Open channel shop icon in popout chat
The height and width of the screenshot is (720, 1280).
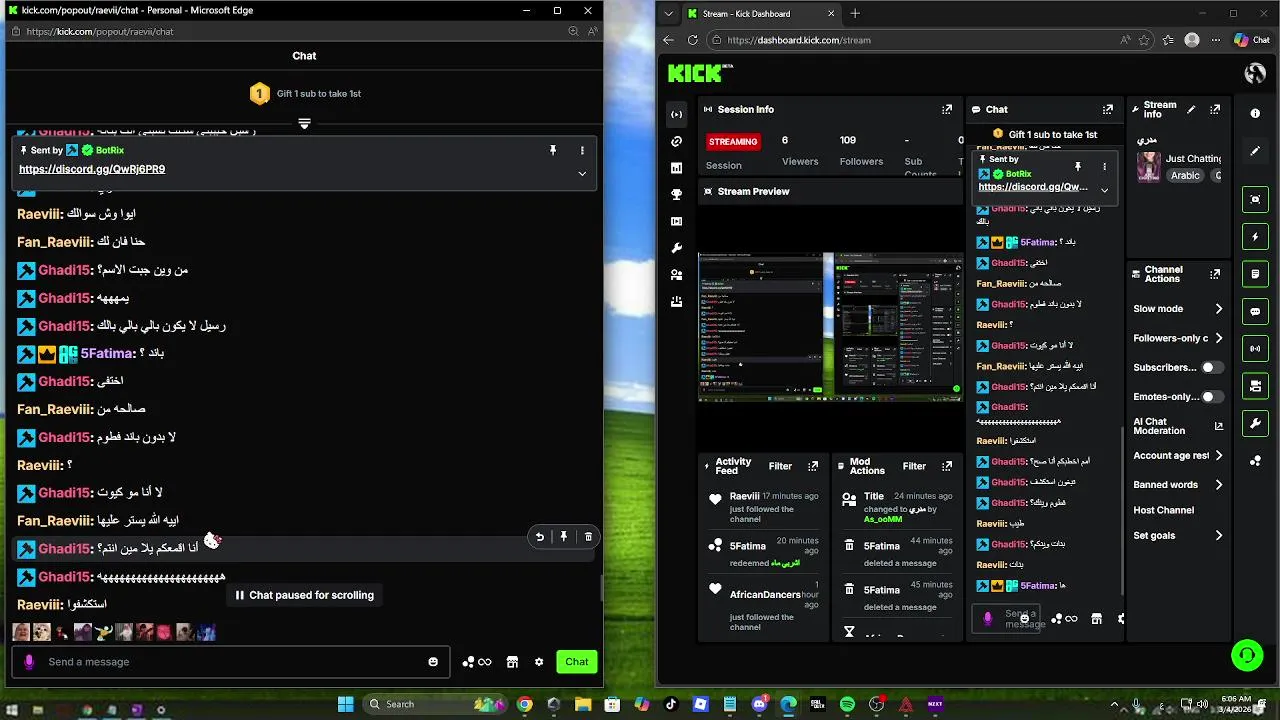pos(512,662)
